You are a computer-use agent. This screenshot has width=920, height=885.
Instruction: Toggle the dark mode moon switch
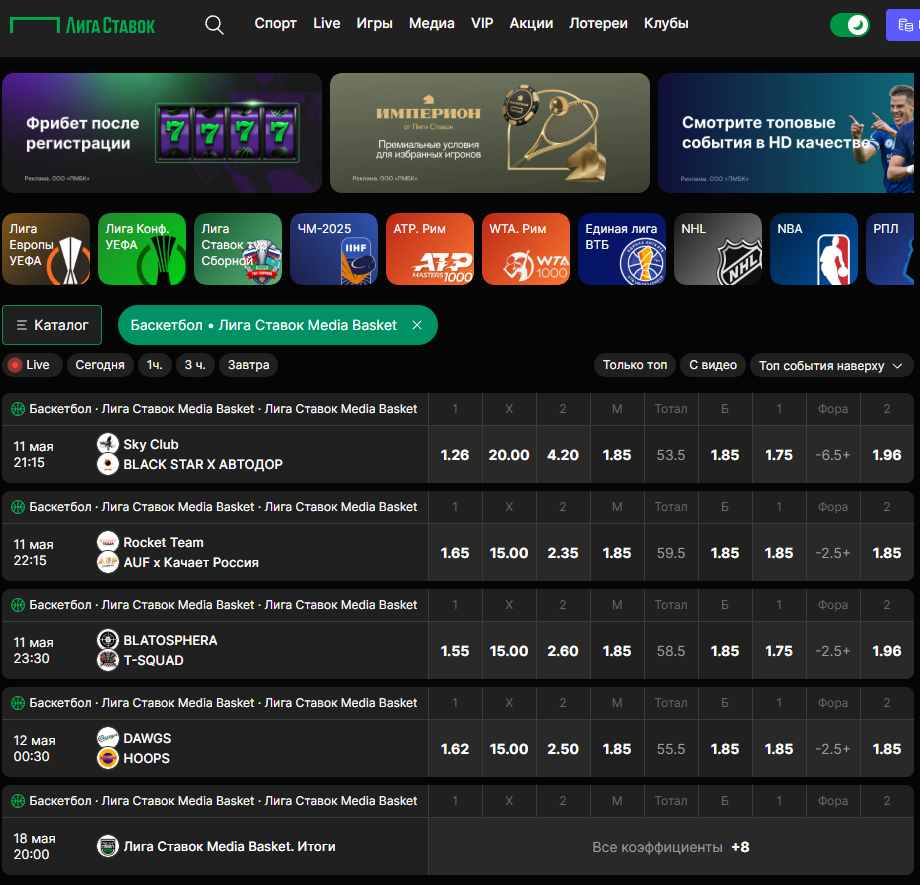coord(850,25)
